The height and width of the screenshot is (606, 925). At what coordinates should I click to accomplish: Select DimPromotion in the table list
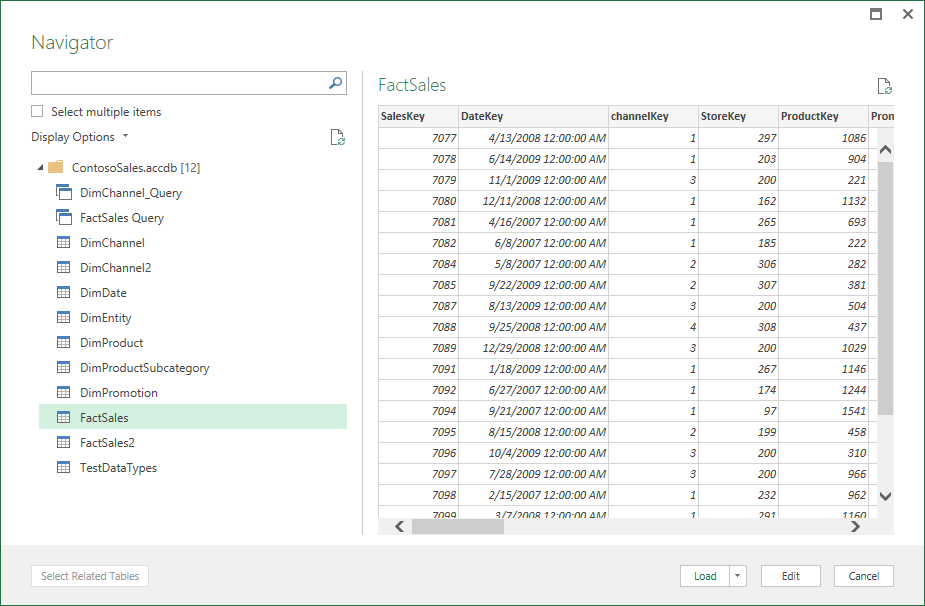(118, 393)
